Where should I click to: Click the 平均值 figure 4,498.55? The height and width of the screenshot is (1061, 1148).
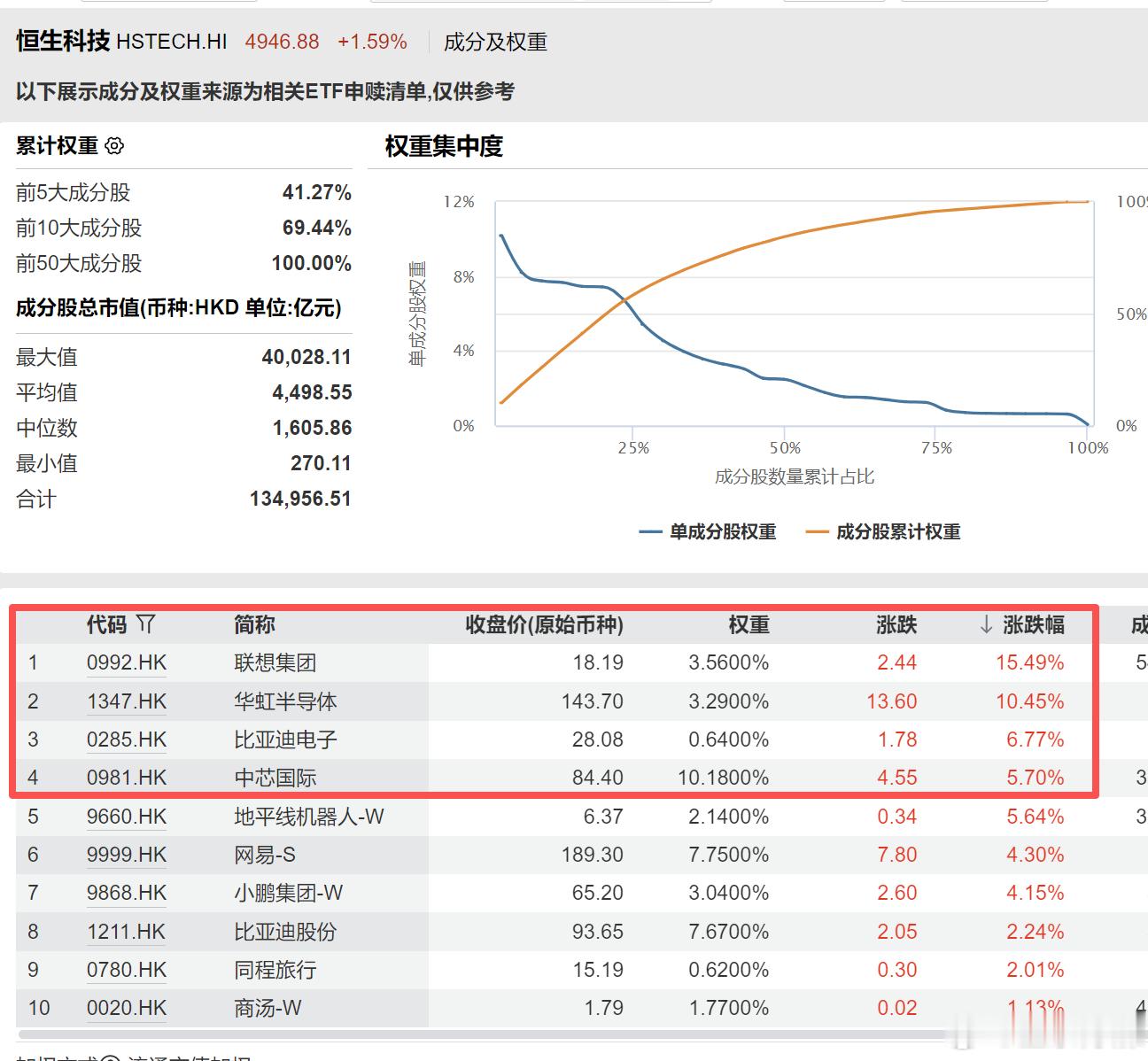[312, 392]
